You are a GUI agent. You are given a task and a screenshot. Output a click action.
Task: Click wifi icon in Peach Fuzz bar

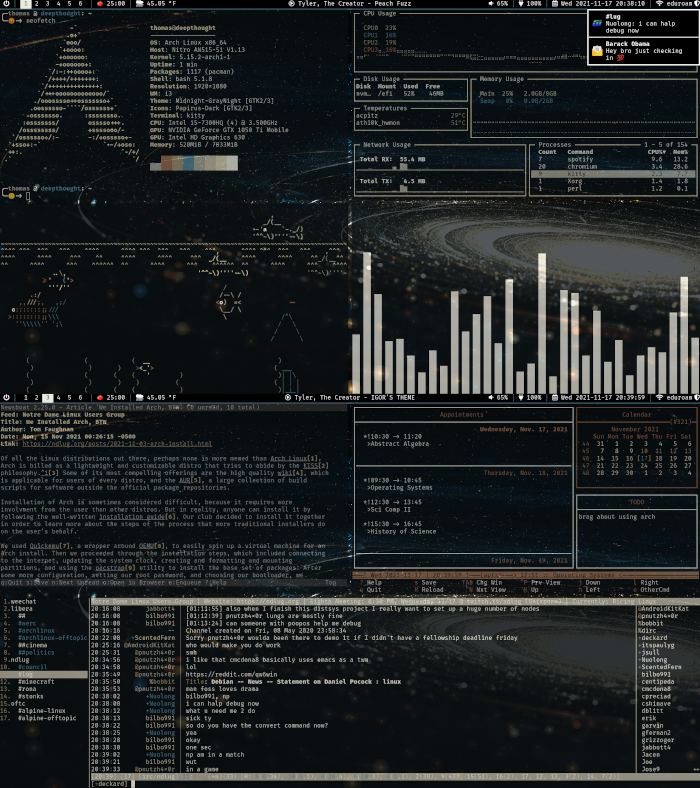pos(659,4)
